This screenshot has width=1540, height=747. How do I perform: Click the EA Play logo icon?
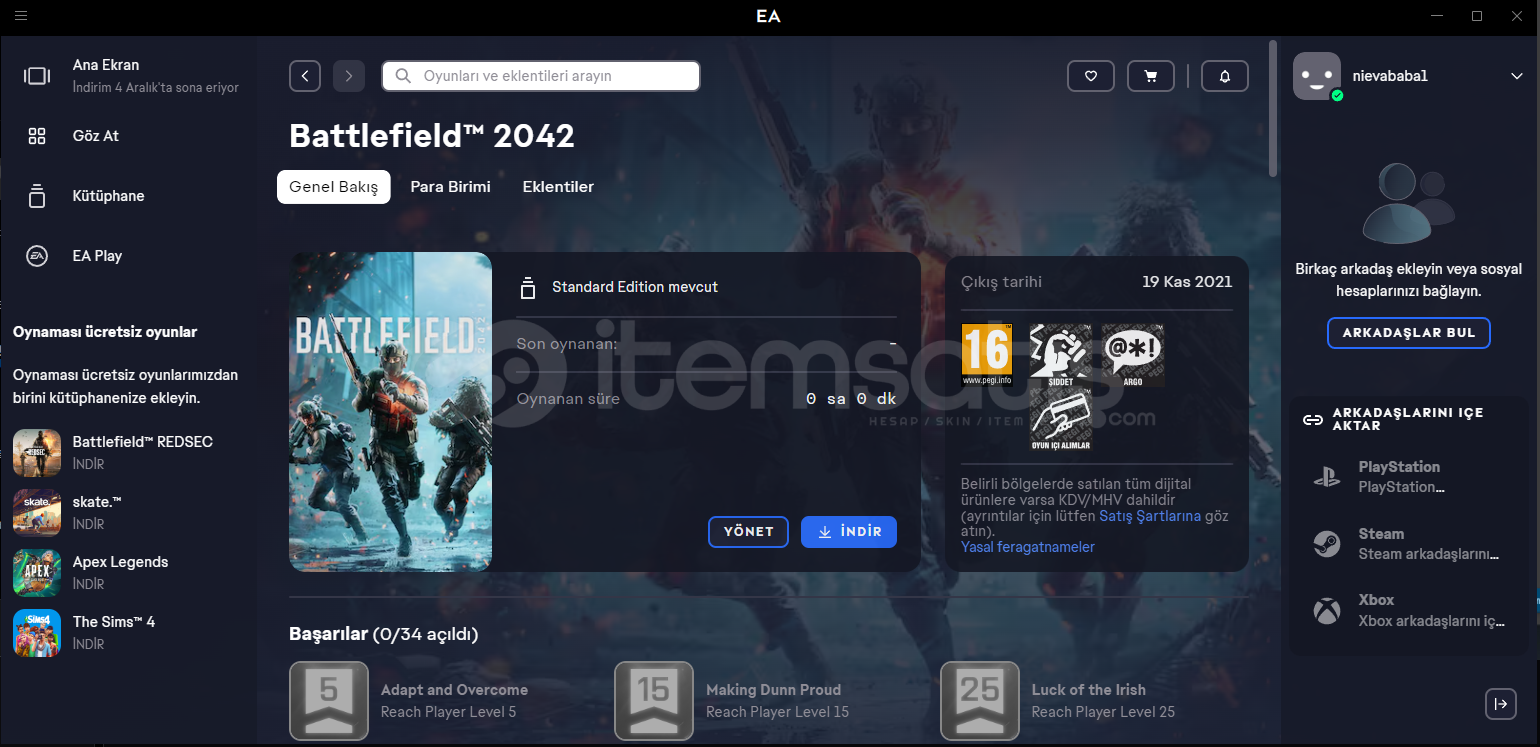37,256
